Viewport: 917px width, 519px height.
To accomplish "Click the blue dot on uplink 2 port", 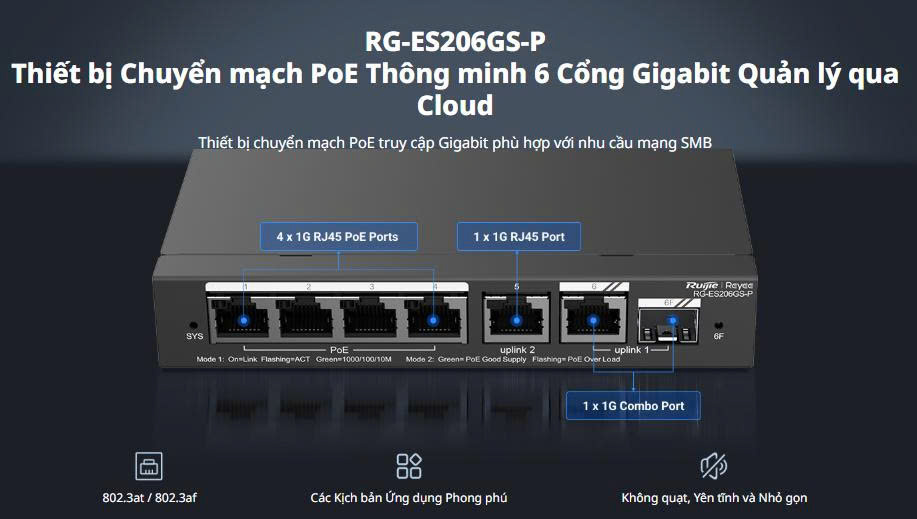I will pyautogui.click(x=516, y=321).
